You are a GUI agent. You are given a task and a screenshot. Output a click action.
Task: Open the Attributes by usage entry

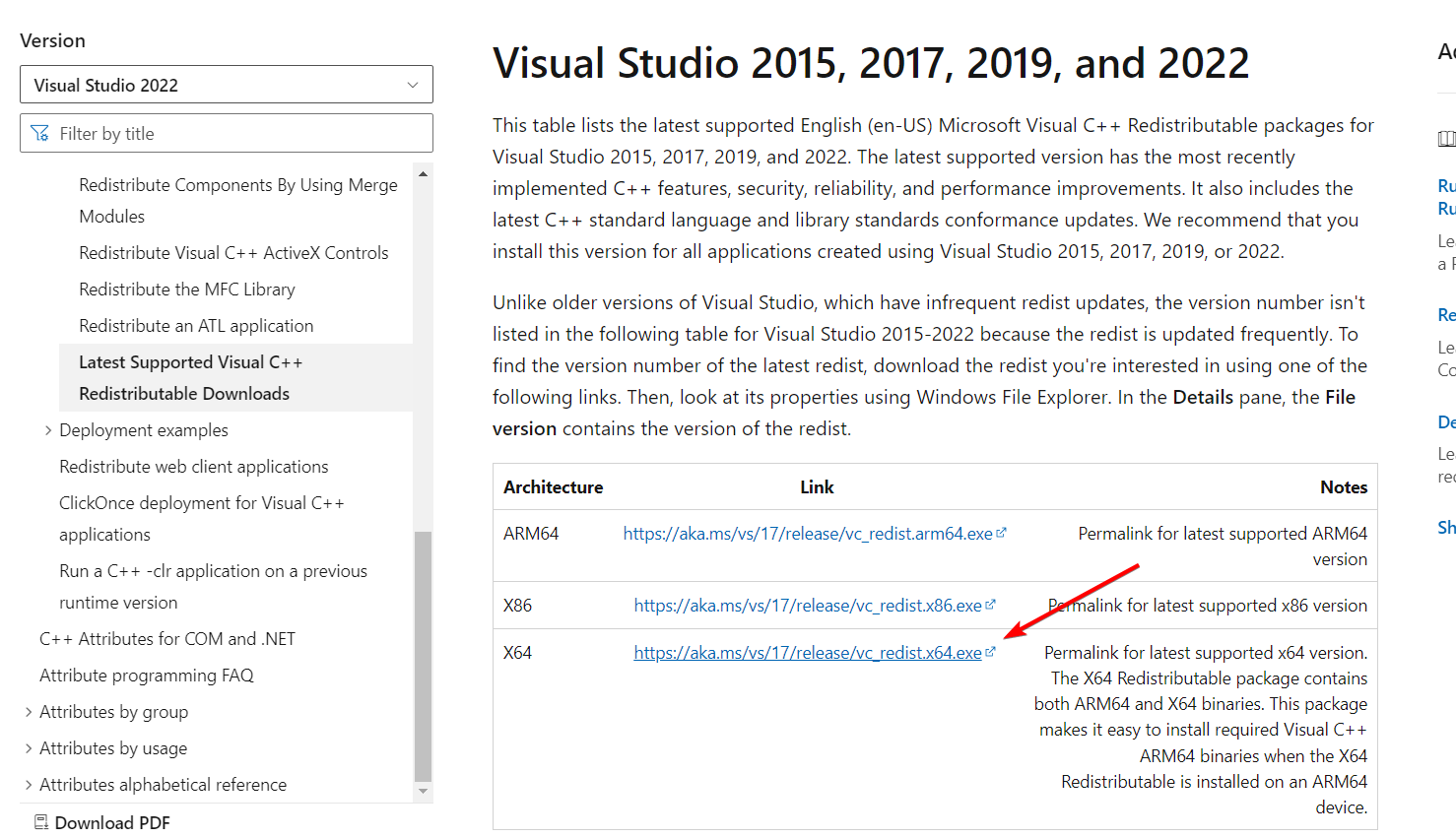(113, 748)
